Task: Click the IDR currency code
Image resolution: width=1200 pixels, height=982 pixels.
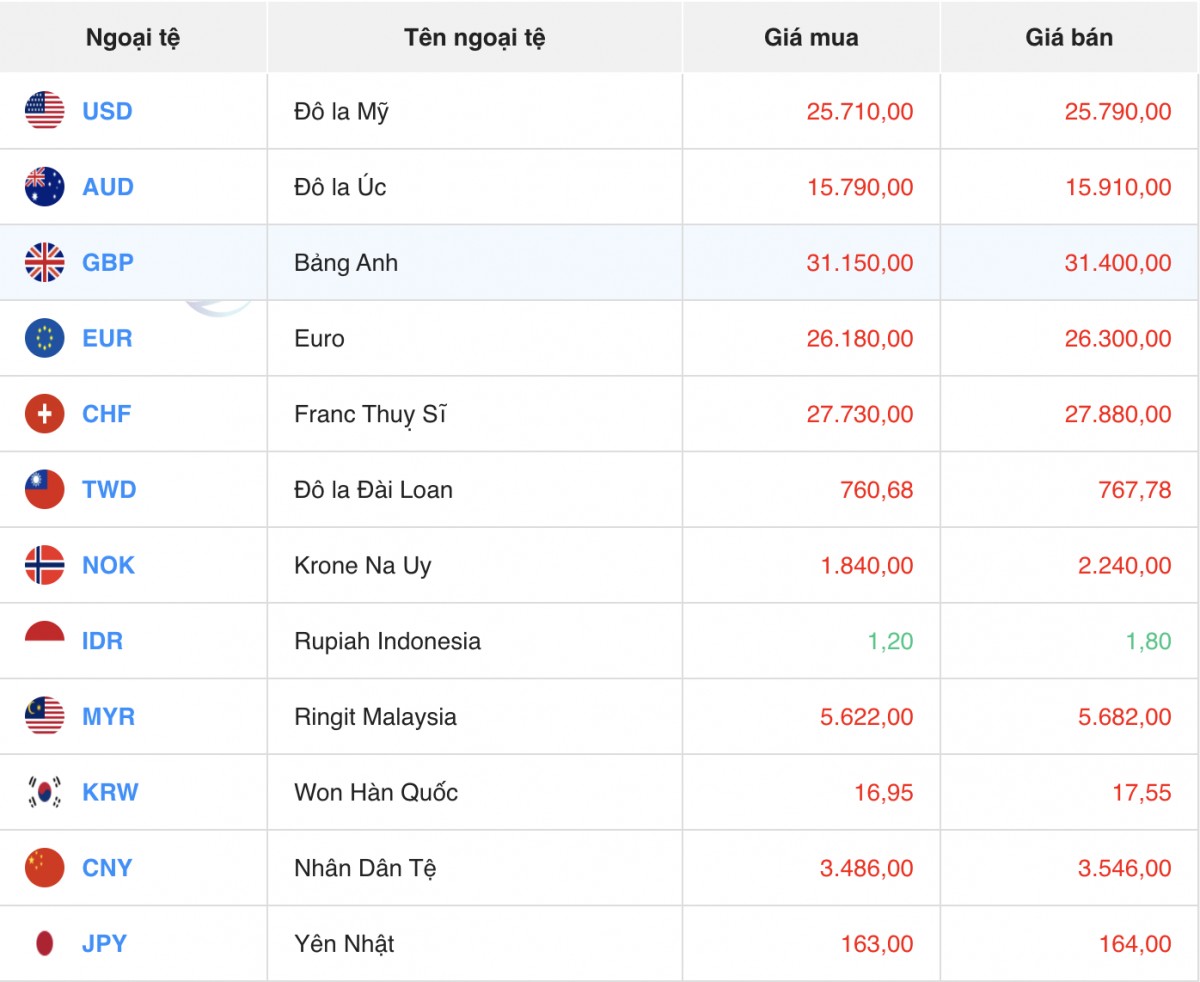Action: tap(102, 641)
